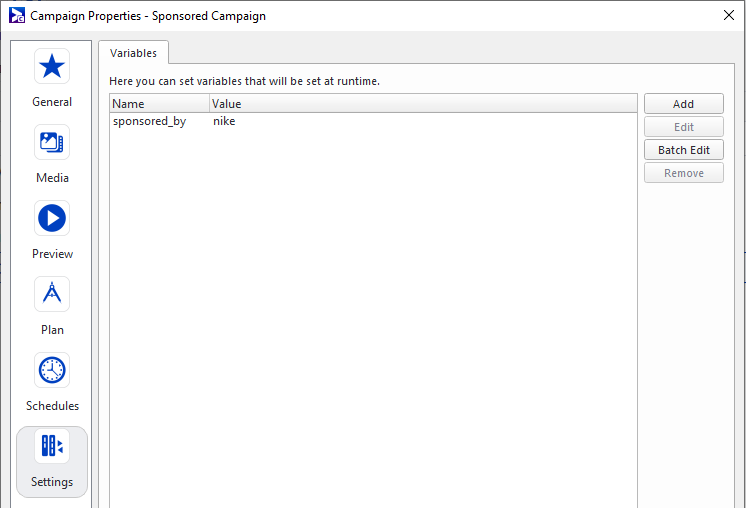This screenshot has width=746, height=508.
Task: Open Batch Edit for variables
Action: (x=684, y=150)
